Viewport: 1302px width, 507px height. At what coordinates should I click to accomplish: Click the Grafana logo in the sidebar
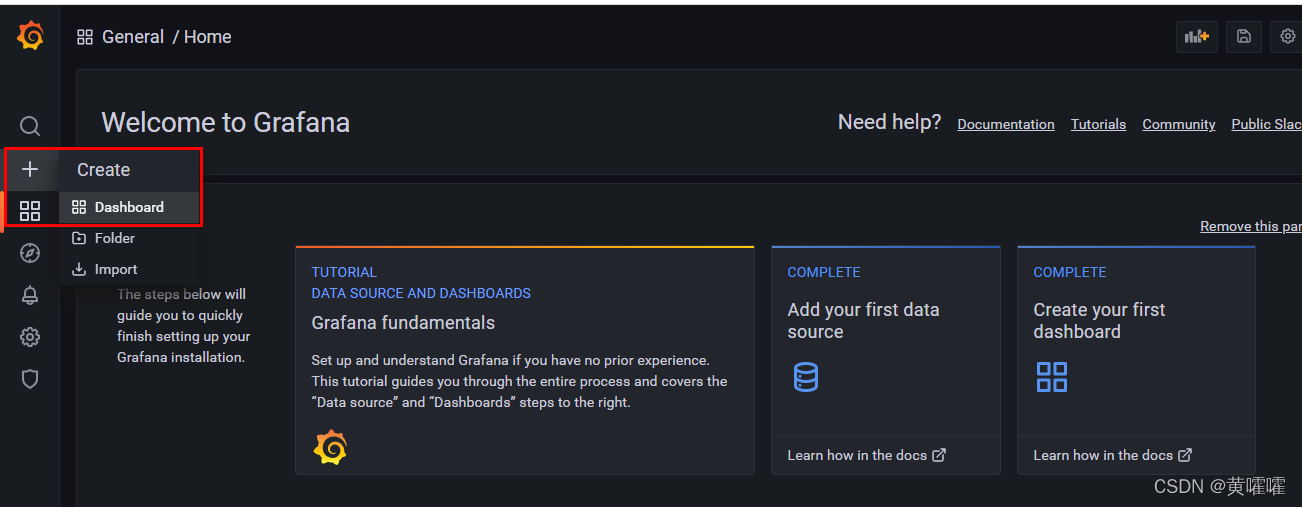30,36
